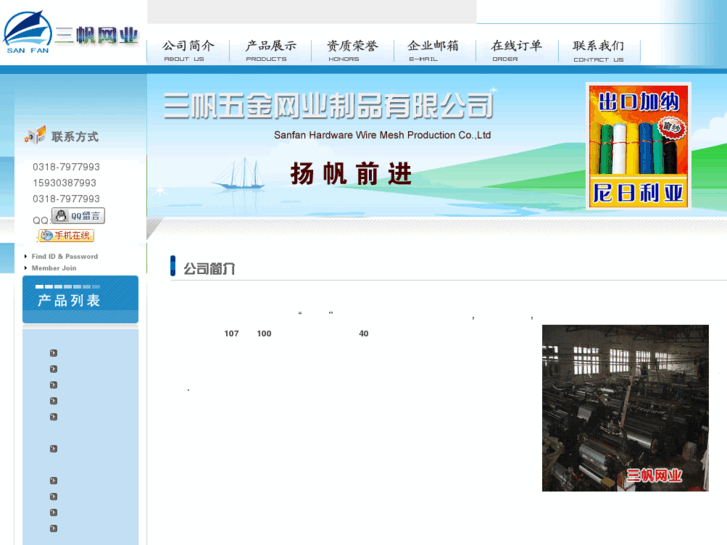
Task: Click the QQ留言 message button
Action: [78, 216]
